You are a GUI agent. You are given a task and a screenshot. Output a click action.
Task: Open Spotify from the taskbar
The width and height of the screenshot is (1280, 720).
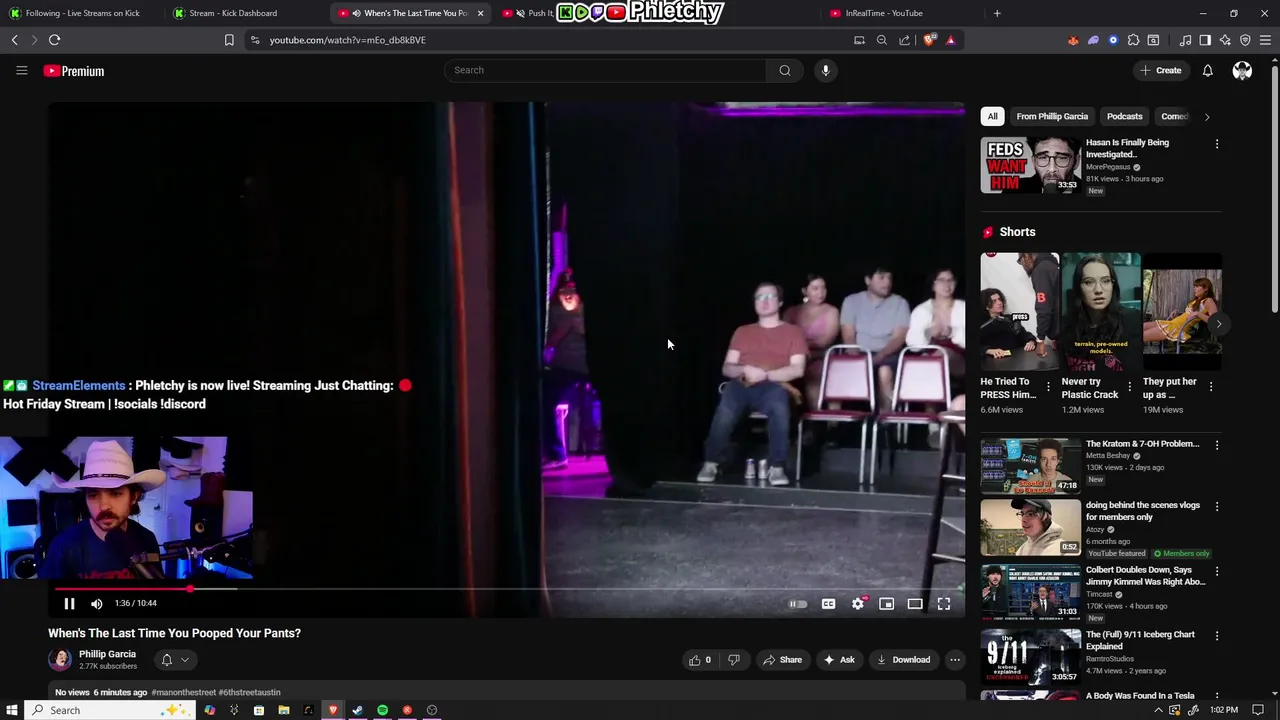(382, 710)
